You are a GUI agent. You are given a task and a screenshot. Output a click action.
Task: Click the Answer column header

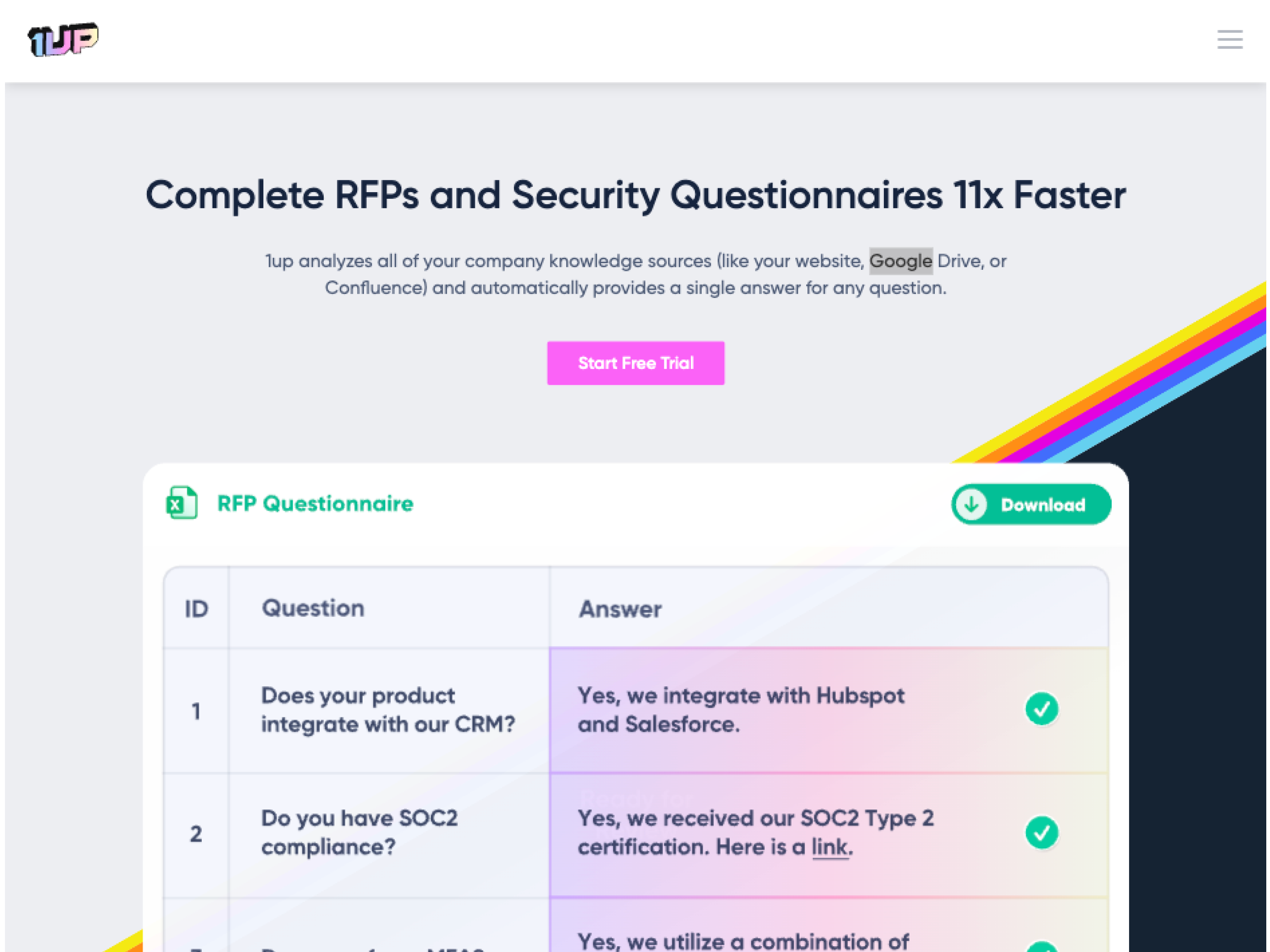[620, 609]
